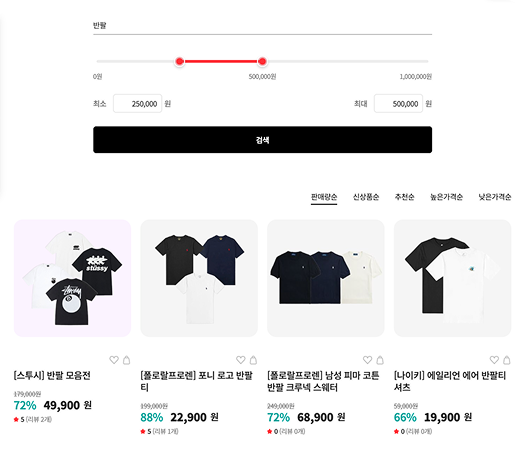
Task: Focus the 최대 price input field
Action: click(398, 104)
